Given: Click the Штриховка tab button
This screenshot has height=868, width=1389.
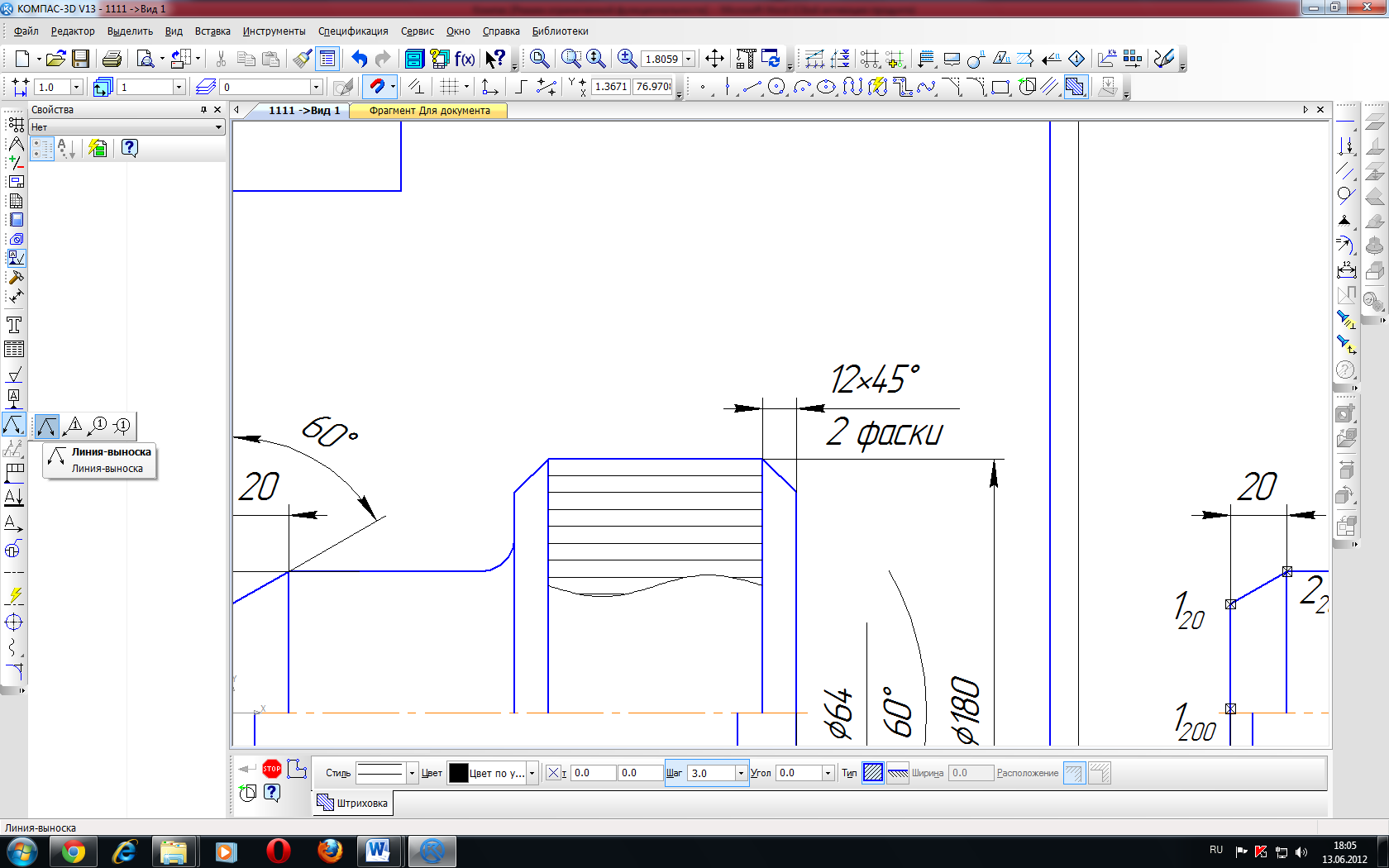Looking at the screenshot, I should point(353,803).
